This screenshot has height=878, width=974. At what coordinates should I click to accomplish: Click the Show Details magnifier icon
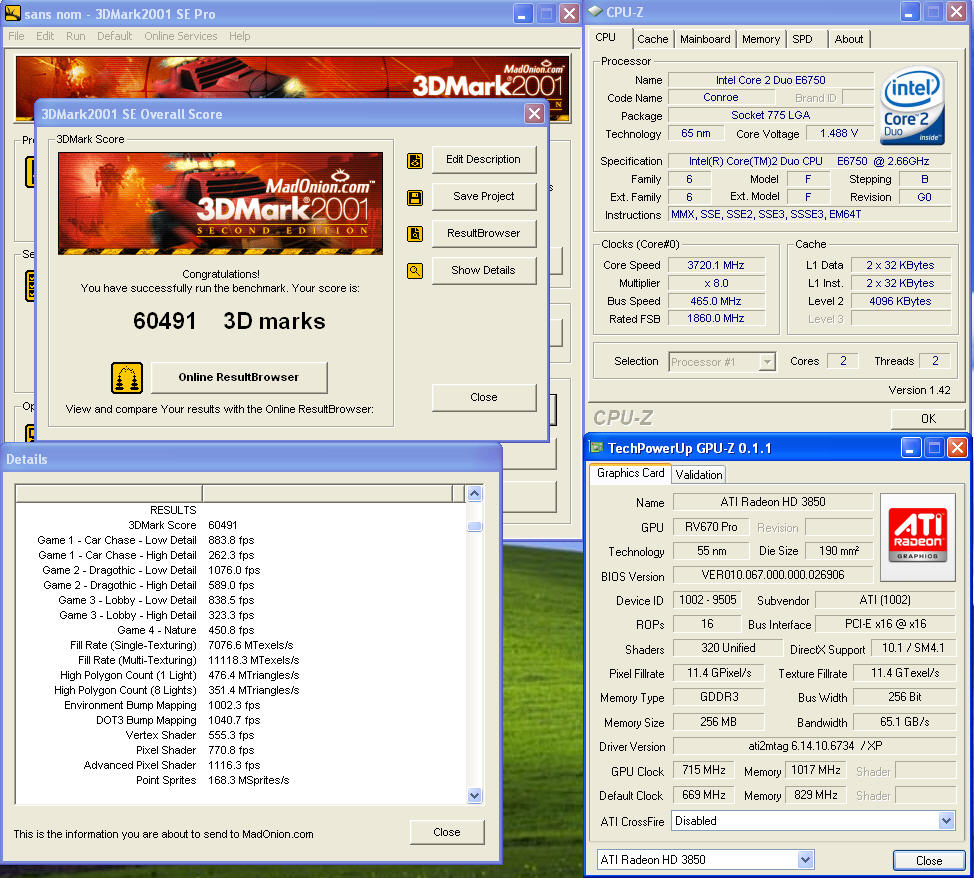[x=415, y=271]
